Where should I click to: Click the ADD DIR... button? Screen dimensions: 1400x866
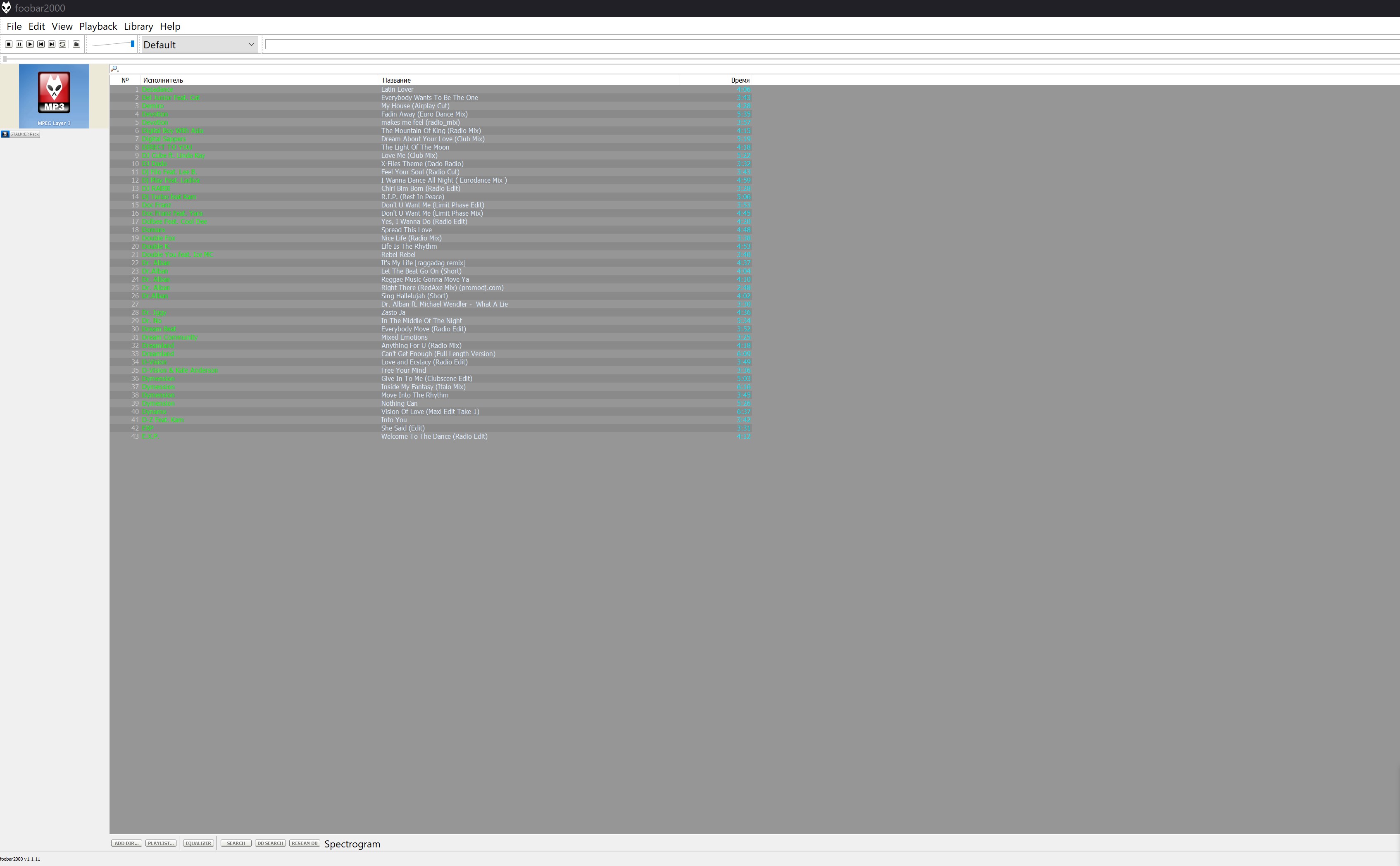(126, 843)
